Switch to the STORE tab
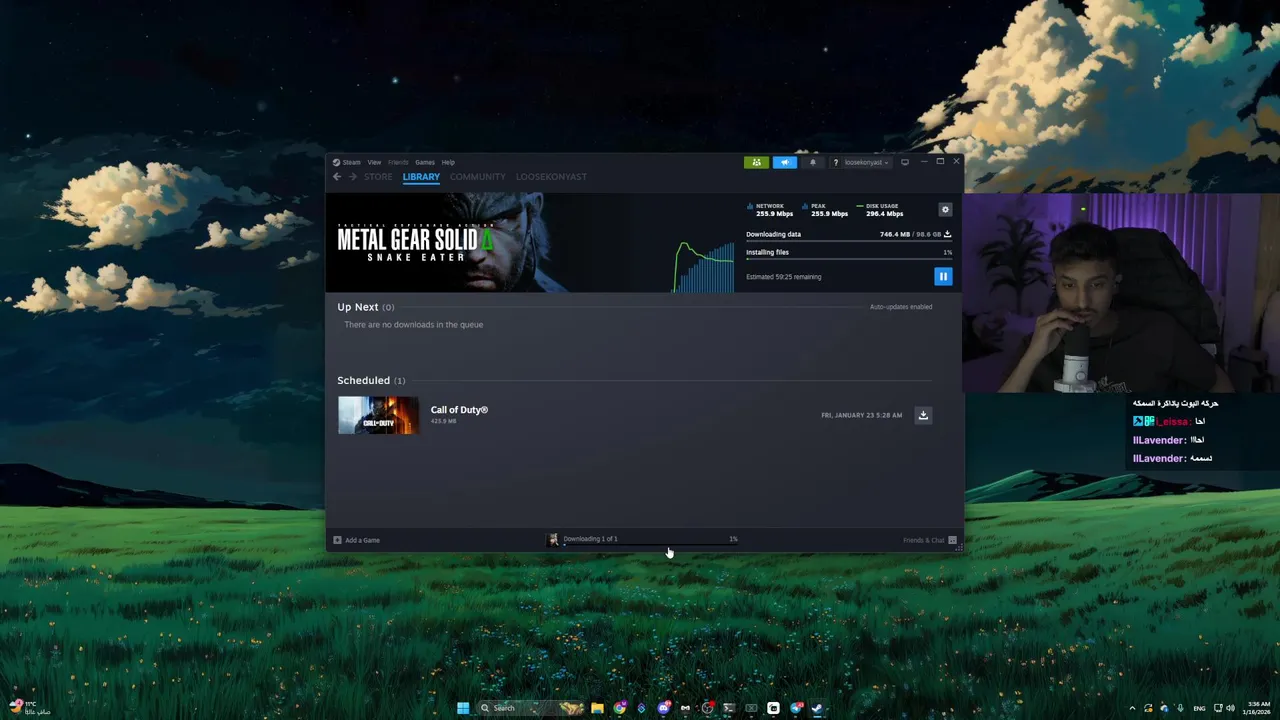The width and height of the screenshot is (1280, 720). pos(378,177)
